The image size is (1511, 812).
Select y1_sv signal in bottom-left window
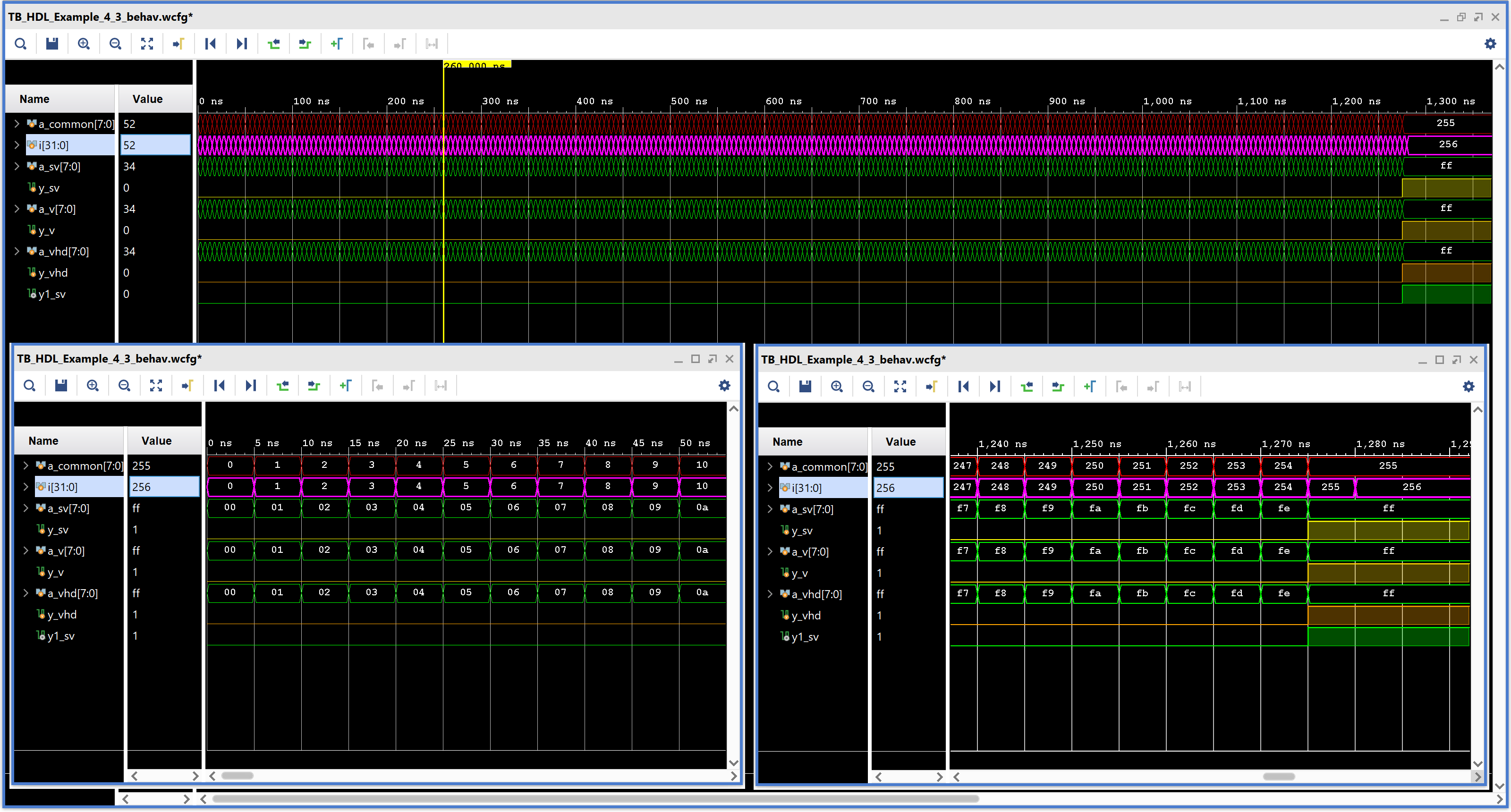click(60, 636)
